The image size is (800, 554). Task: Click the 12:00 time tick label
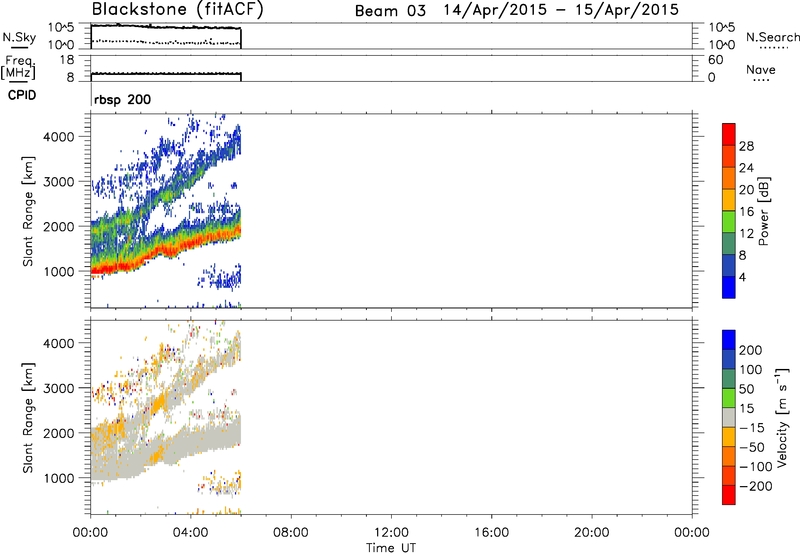(x=391, y=533)
